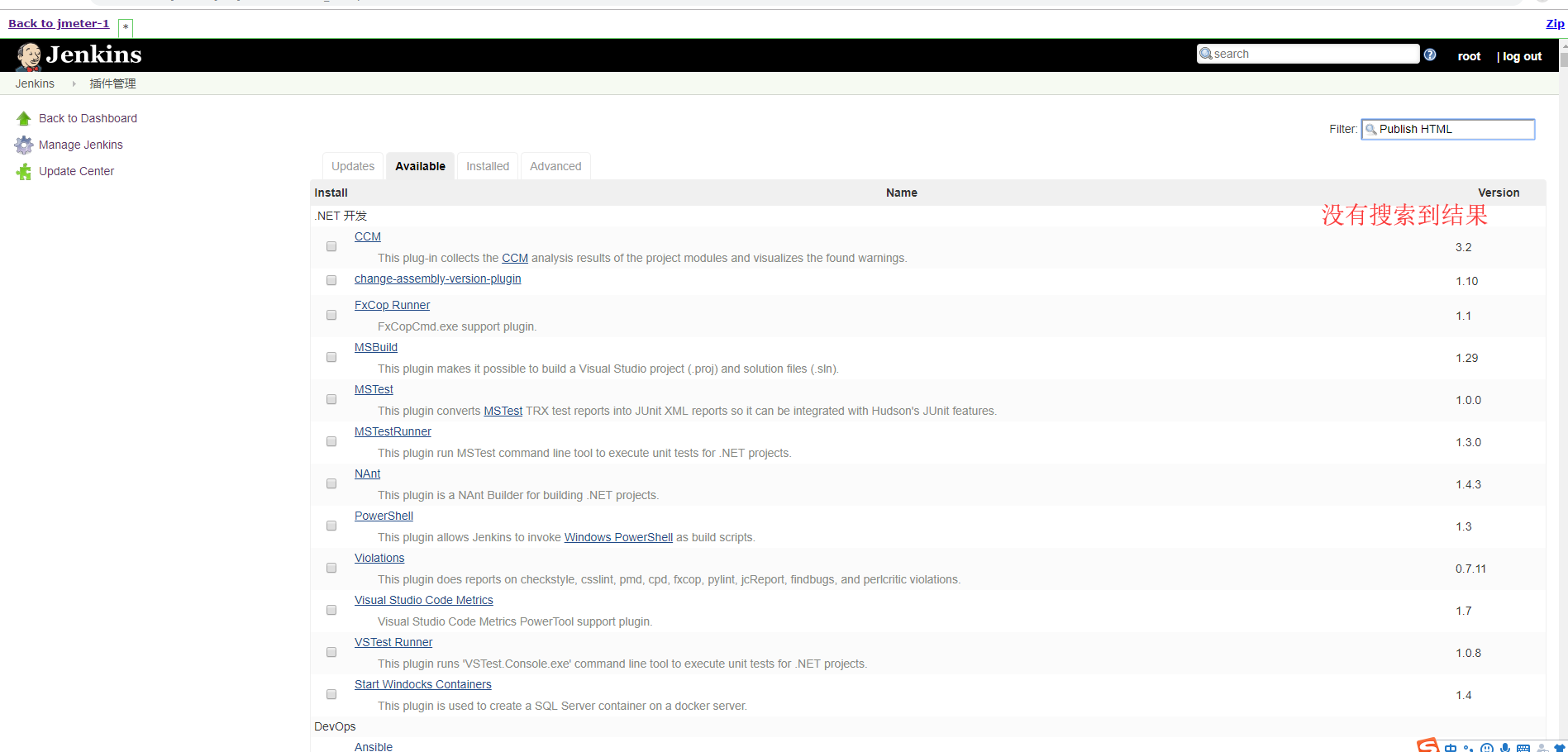
Task: Open the Sogou soft keyboard icon
Action: point(1523,746)
